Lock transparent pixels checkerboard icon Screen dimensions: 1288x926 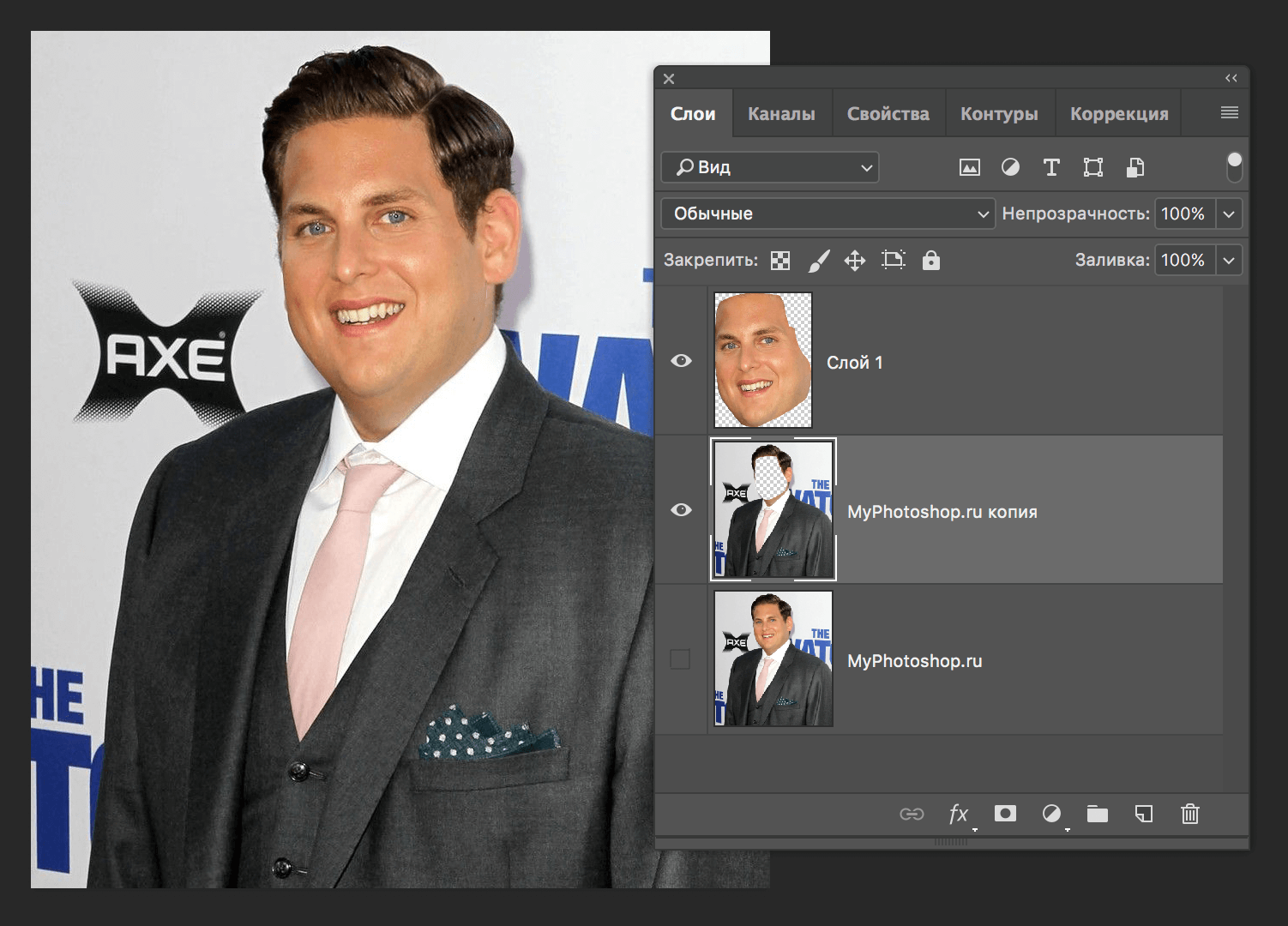pos(780,261)
